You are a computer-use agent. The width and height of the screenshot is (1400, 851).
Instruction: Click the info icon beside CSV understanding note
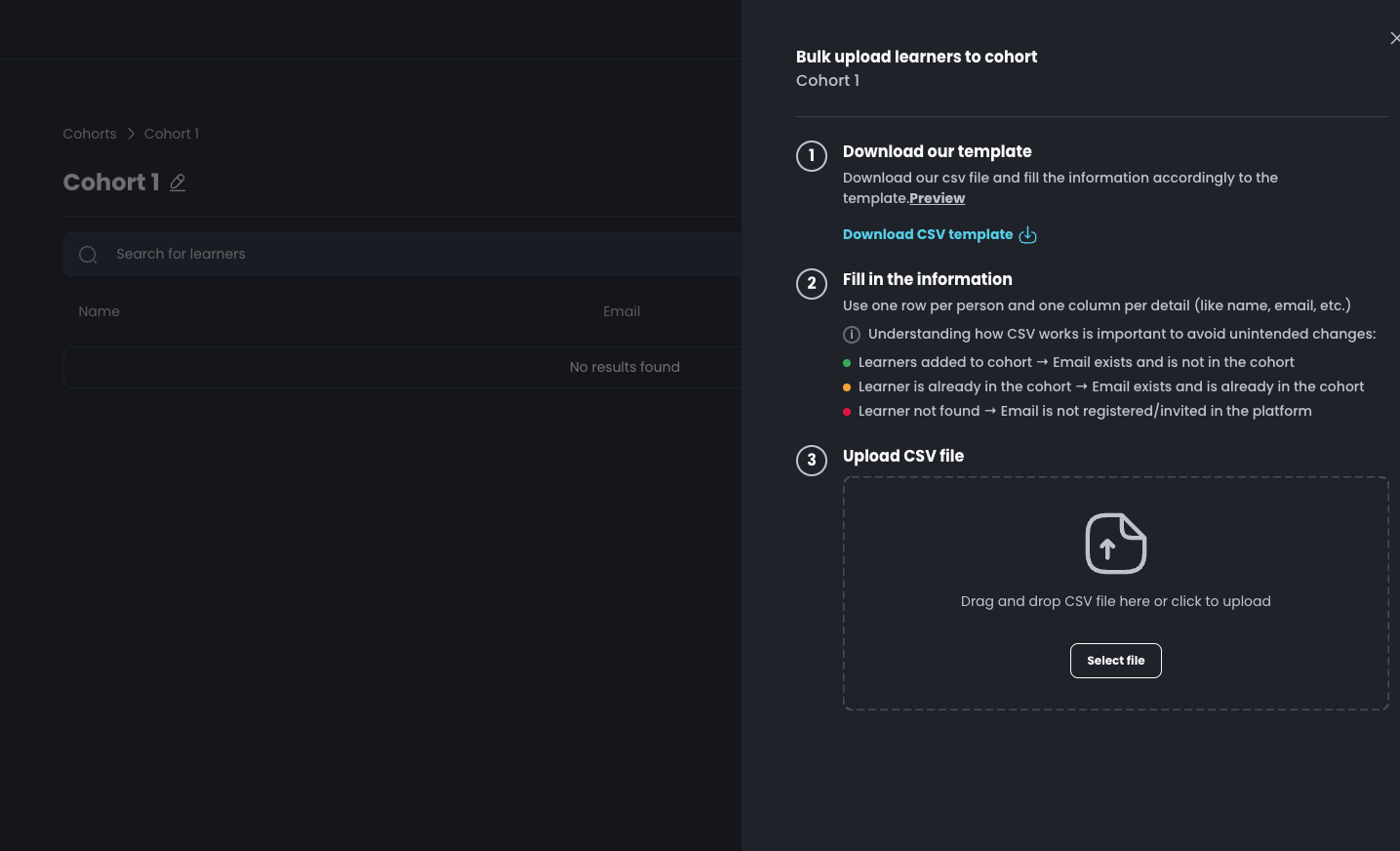(852, 335)
